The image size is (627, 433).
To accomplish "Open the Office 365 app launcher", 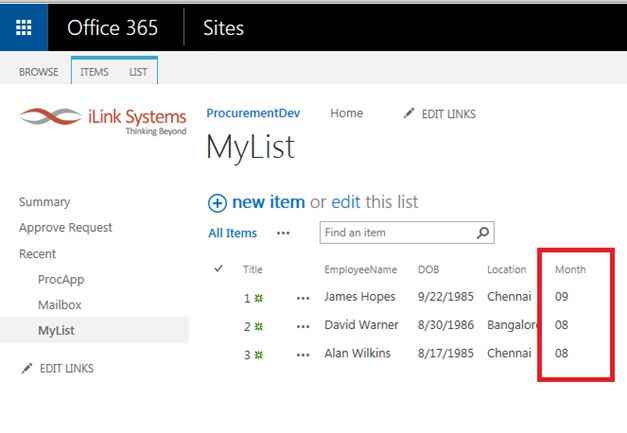I will tap(24, 27).
